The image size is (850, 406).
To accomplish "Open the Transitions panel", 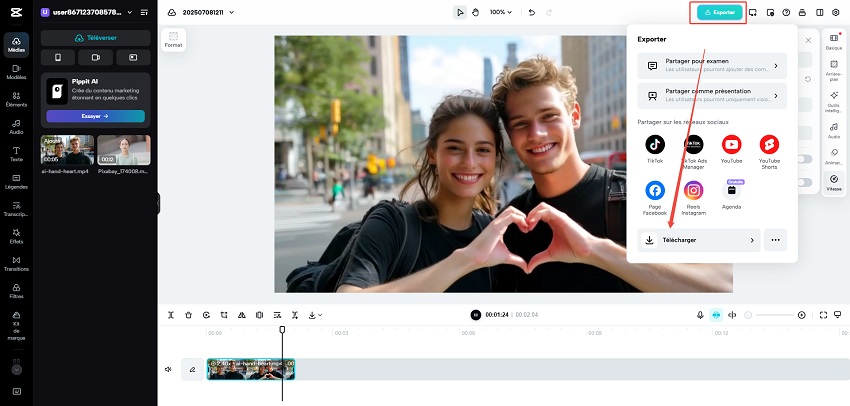I will click(16, 263).
